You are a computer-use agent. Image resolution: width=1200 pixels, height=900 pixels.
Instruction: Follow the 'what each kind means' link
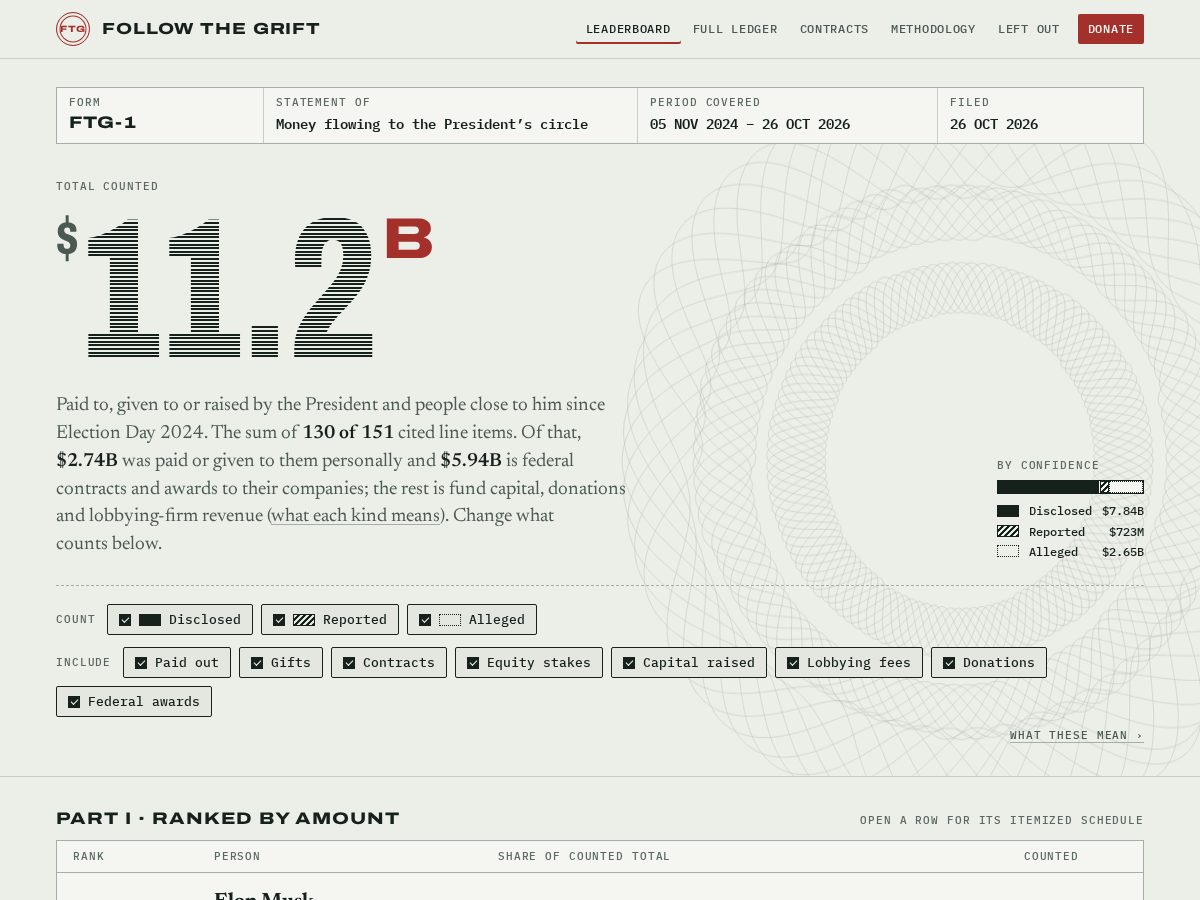(356, 516)
